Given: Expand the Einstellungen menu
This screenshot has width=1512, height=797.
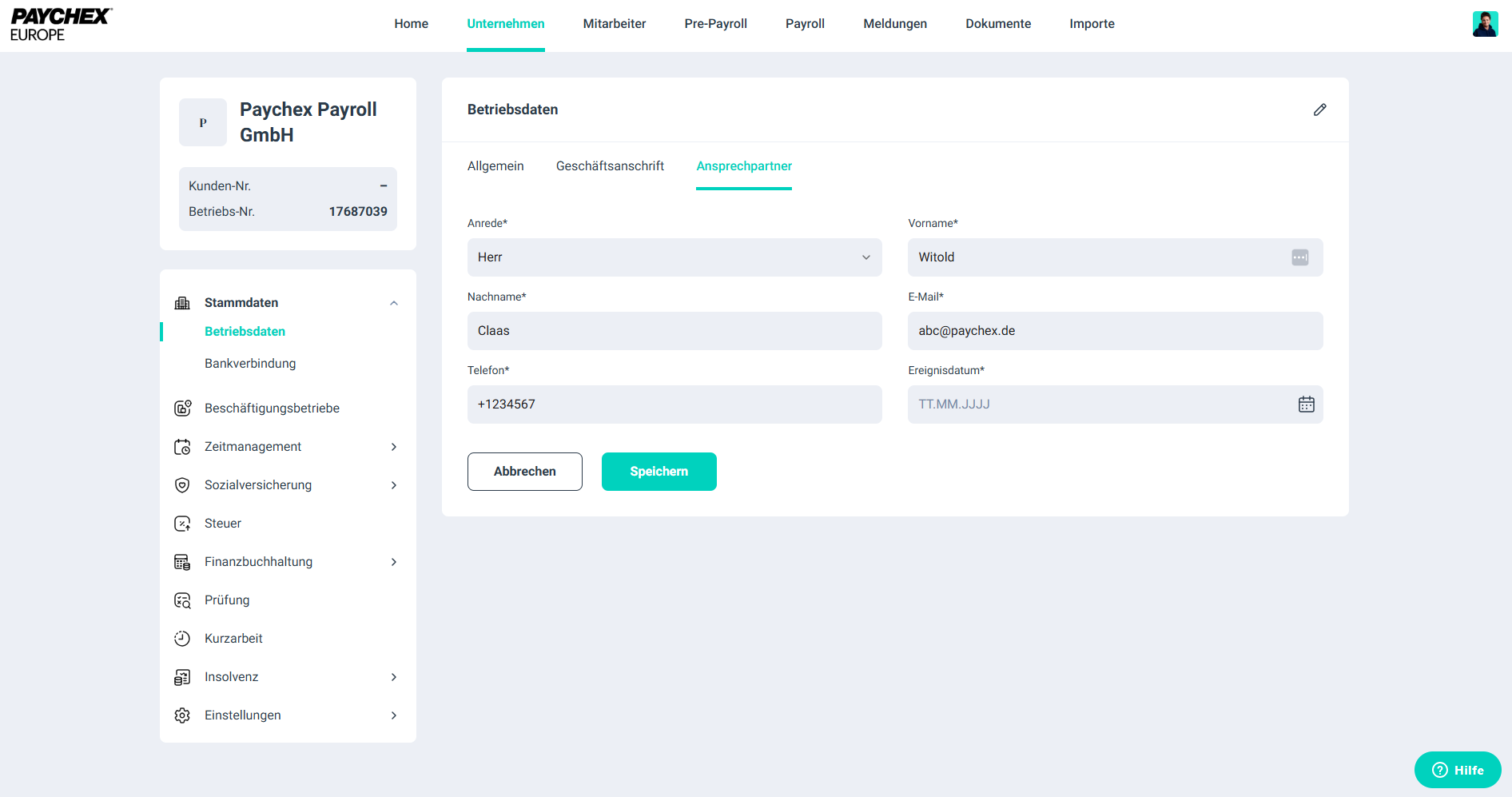Looking at the screenshot, I should click(393, 715).
